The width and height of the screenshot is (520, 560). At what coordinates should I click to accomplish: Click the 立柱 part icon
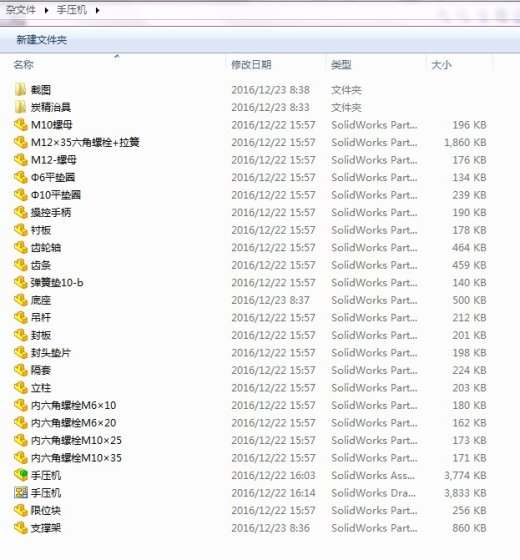click(21, 387)
